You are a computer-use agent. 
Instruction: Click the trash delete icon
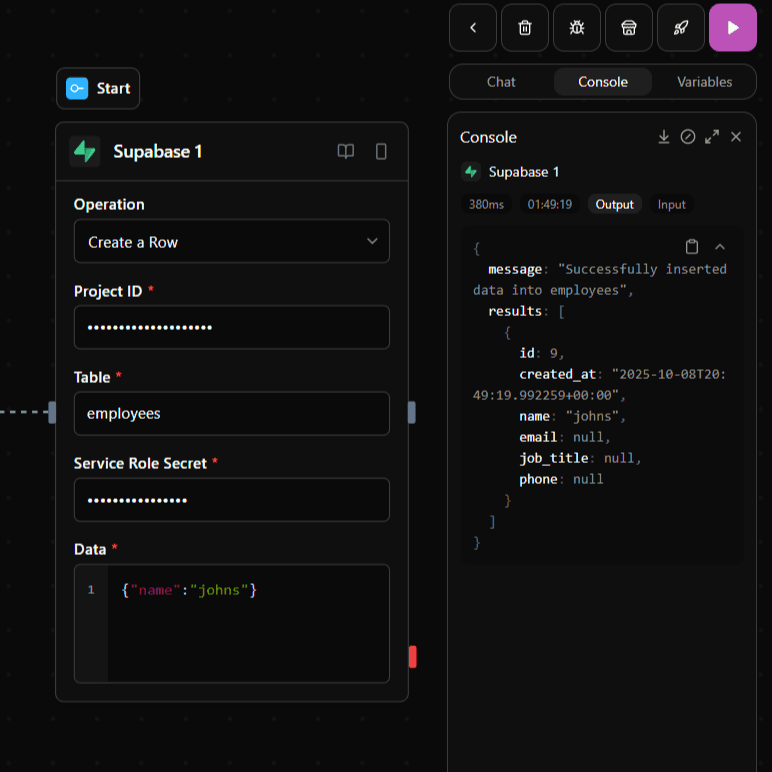(525, 28)
